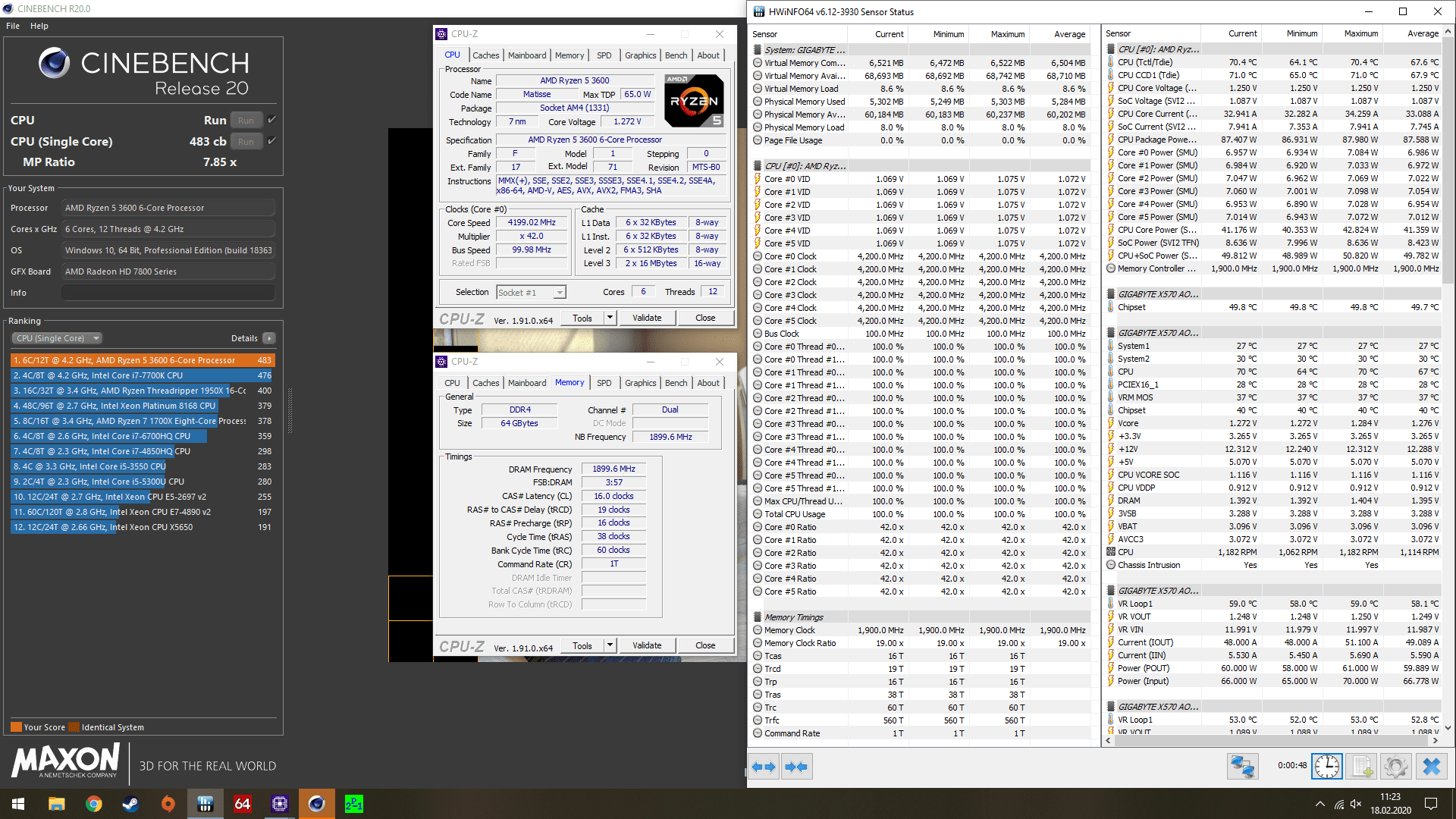The width and height of the screenshot is (1456, 819).
Task: Switch to Bench tab in upper CPU-Z
Action: point(676,55)
